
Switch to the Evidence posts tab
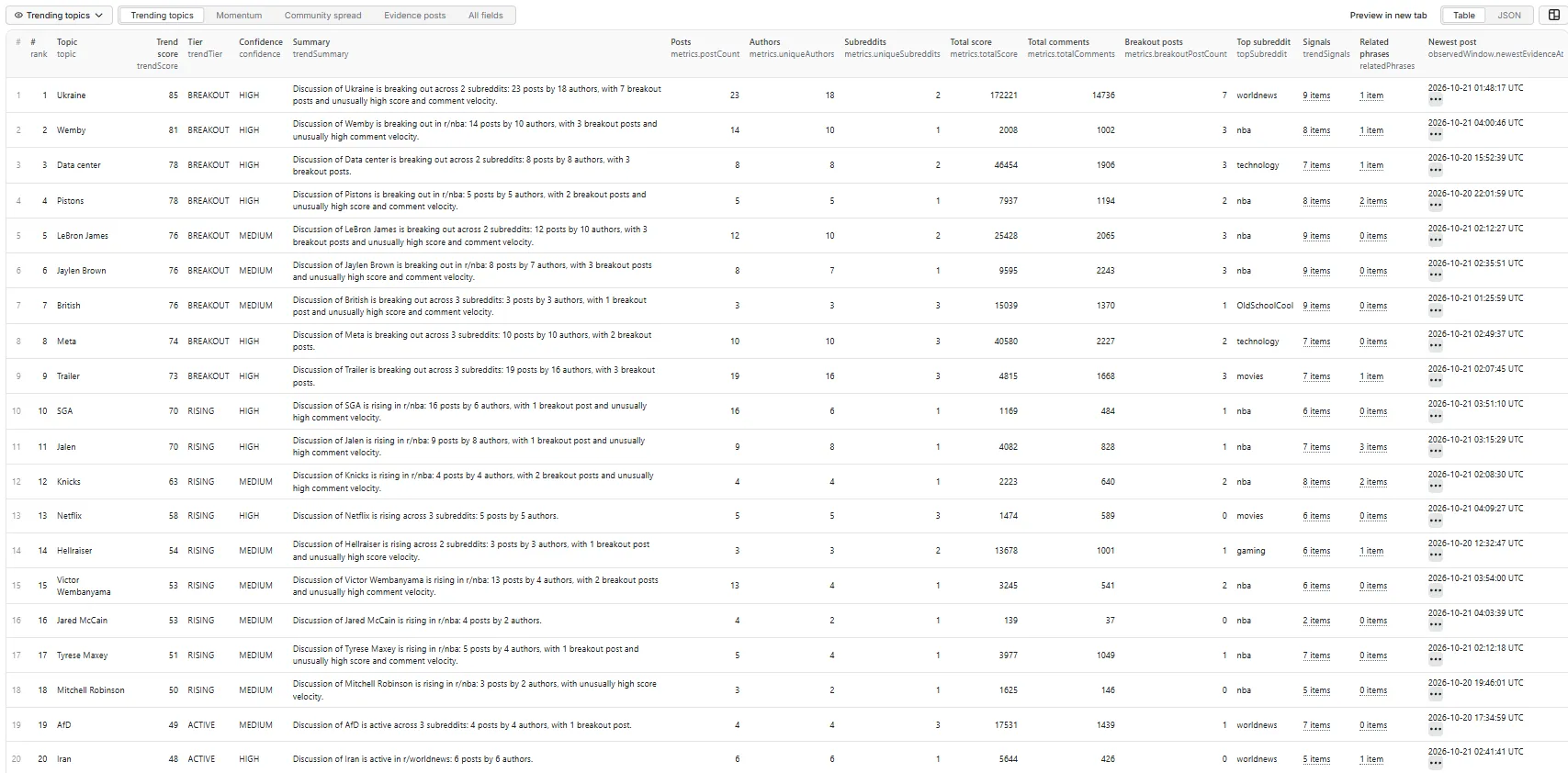414,16
